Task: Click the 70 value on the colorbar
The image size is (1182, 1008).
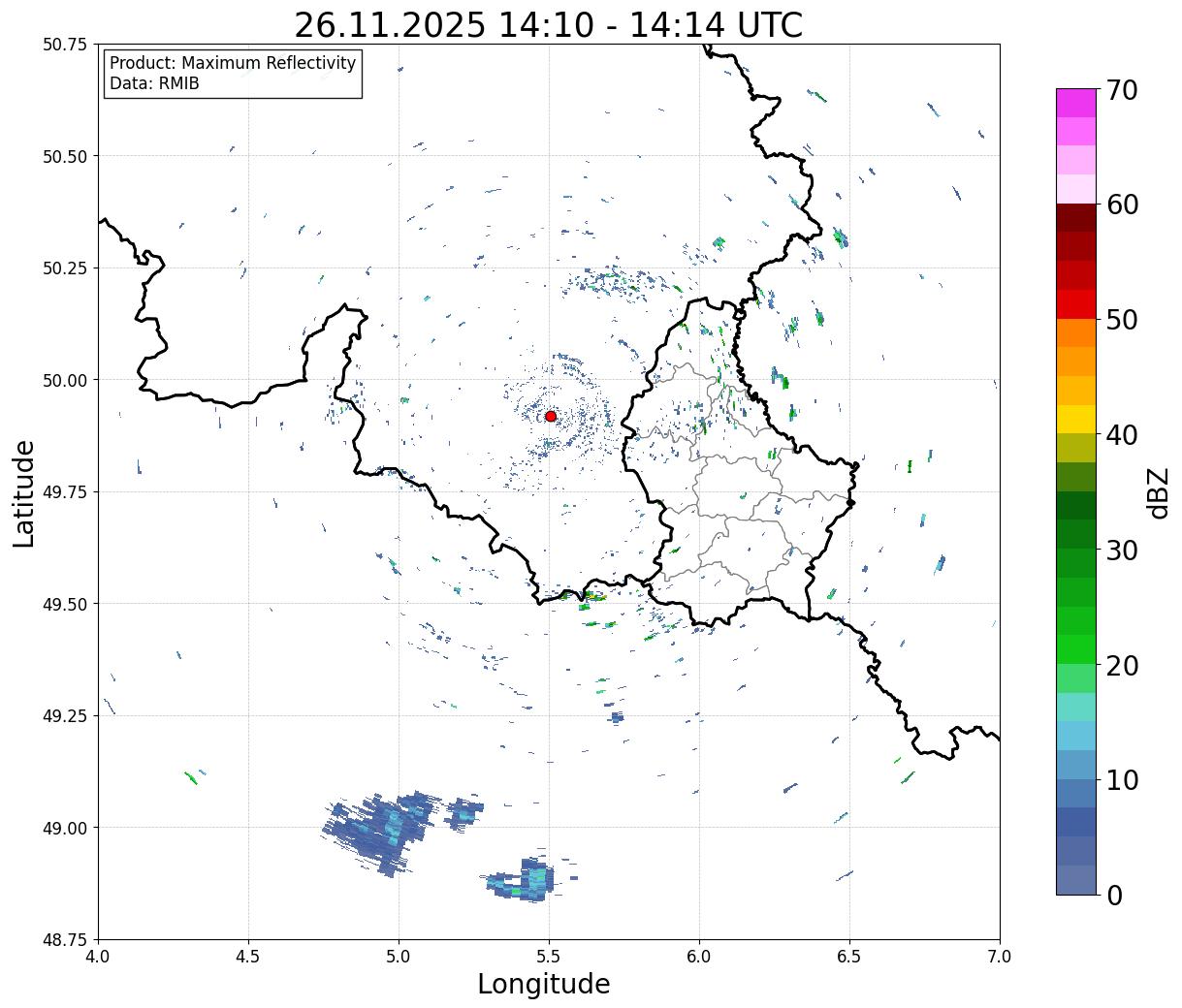Action: pyautogui.click(x=1122, y=90)
